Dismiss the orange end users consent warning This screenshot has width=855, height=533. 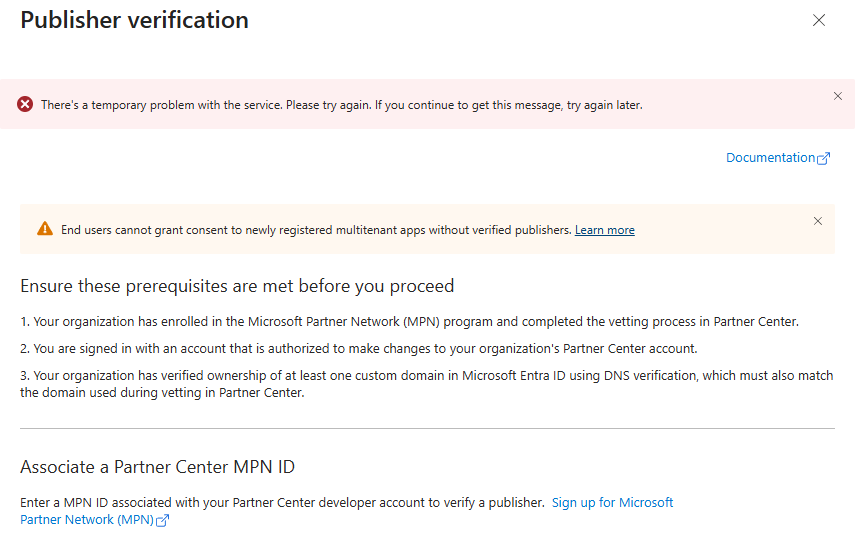817,221
